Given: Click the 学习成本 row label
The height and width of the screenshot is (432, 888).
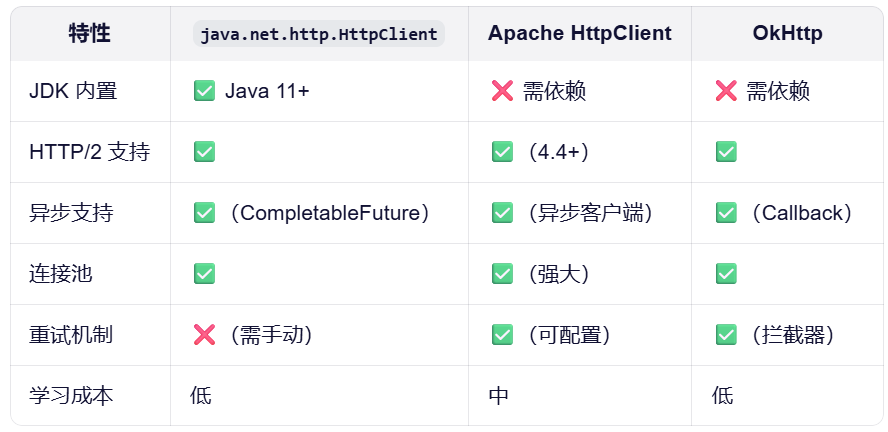Looking at the screenshot, I should click(x=71, y=396).
